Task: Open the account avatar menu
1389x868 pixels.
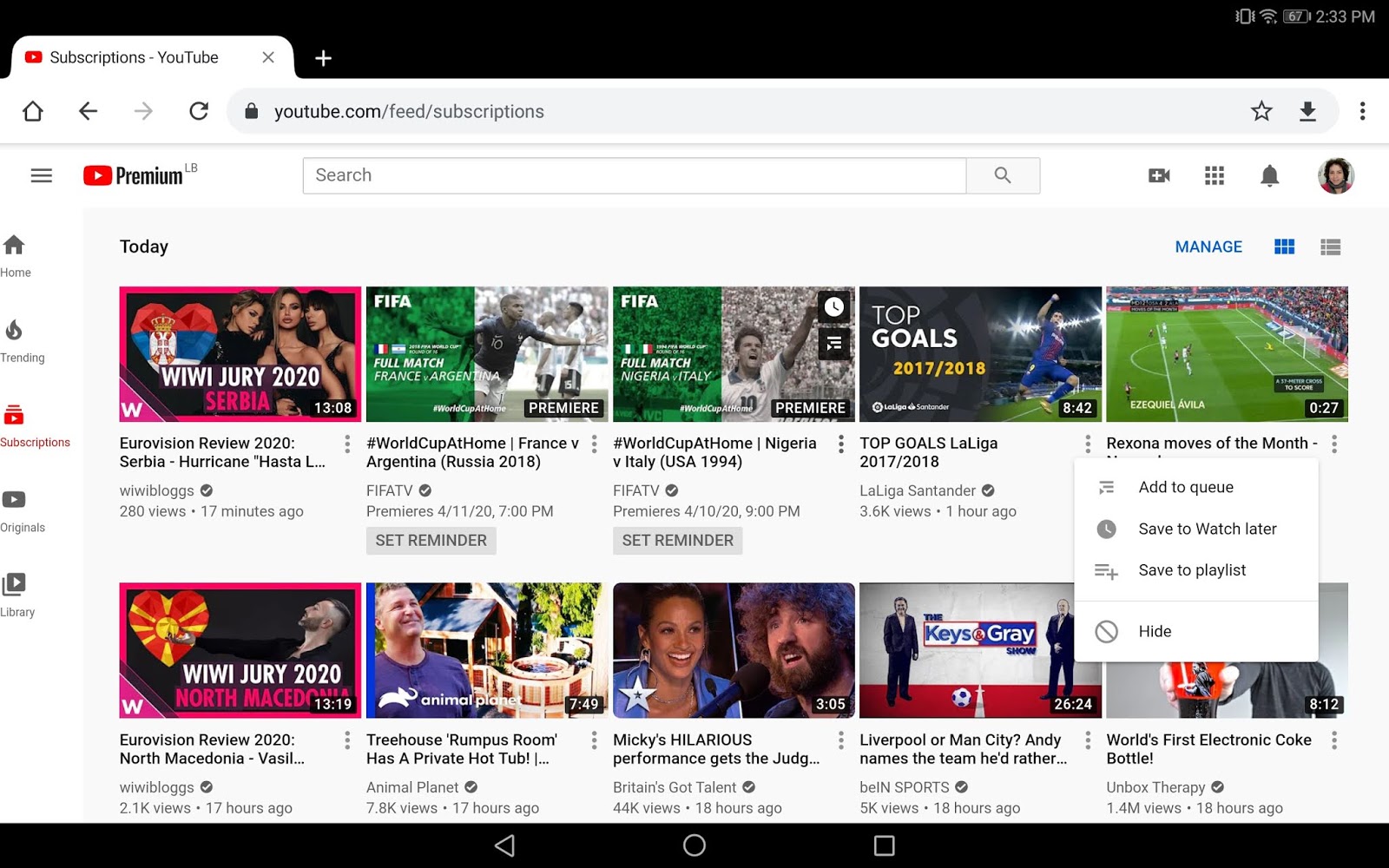Action: [1336, 175]
